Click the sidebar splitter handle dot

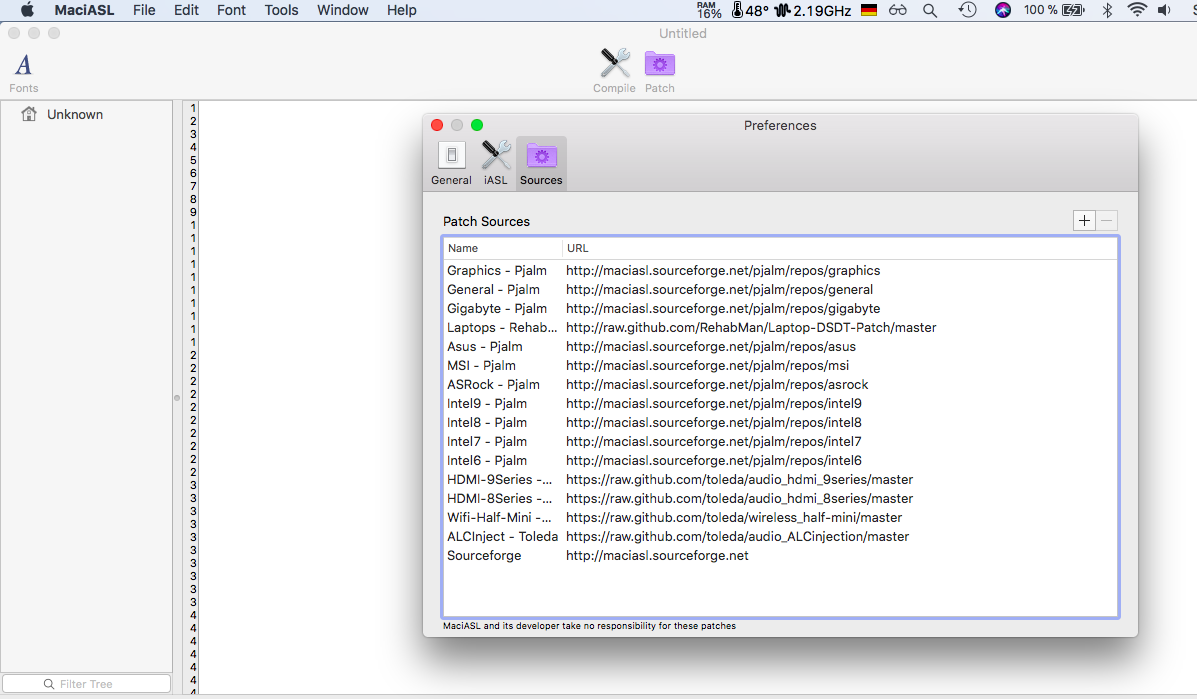(177, 398)
